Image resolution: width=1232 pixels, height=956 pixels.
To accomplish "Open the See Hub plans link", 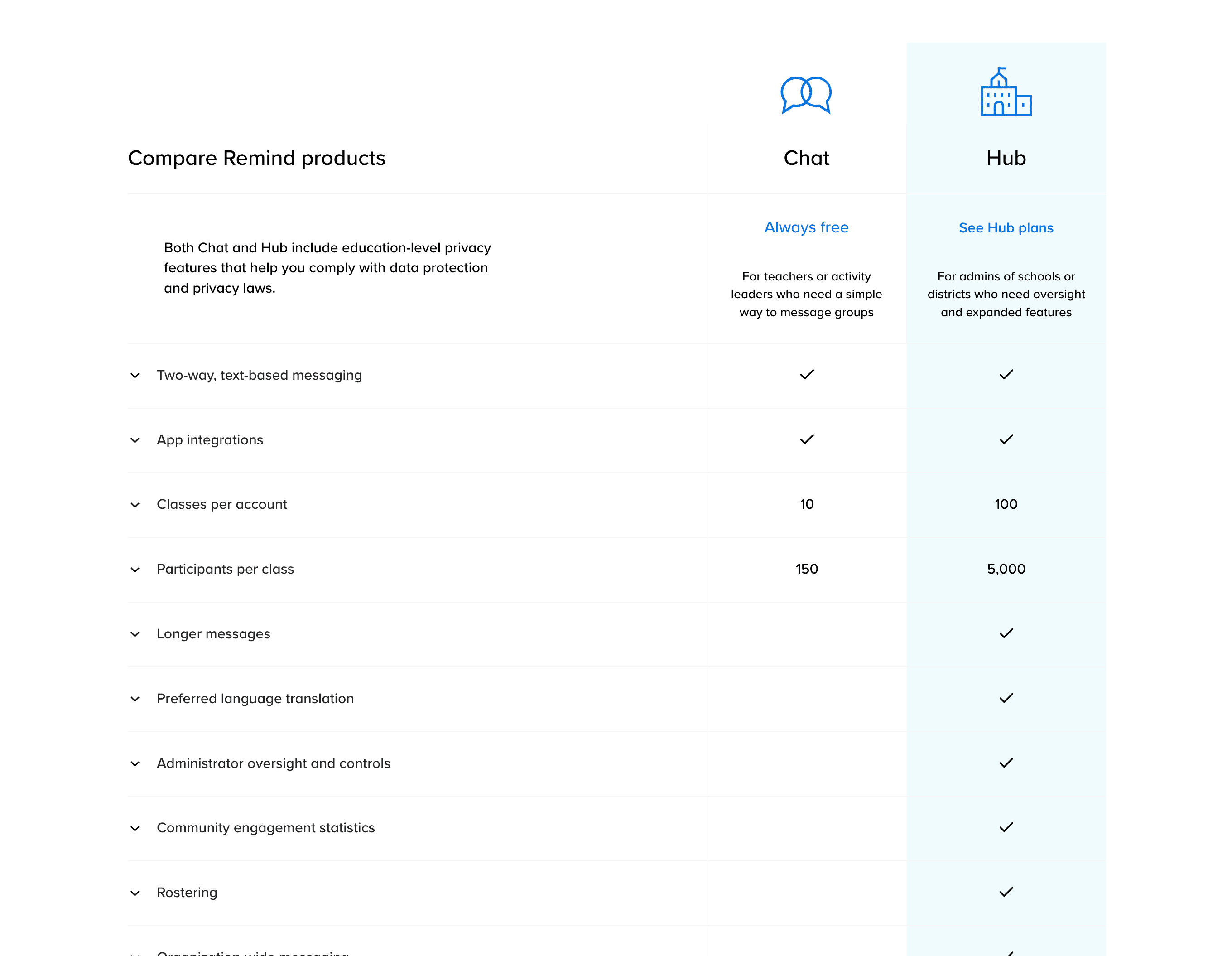I will pos(1006,228).
